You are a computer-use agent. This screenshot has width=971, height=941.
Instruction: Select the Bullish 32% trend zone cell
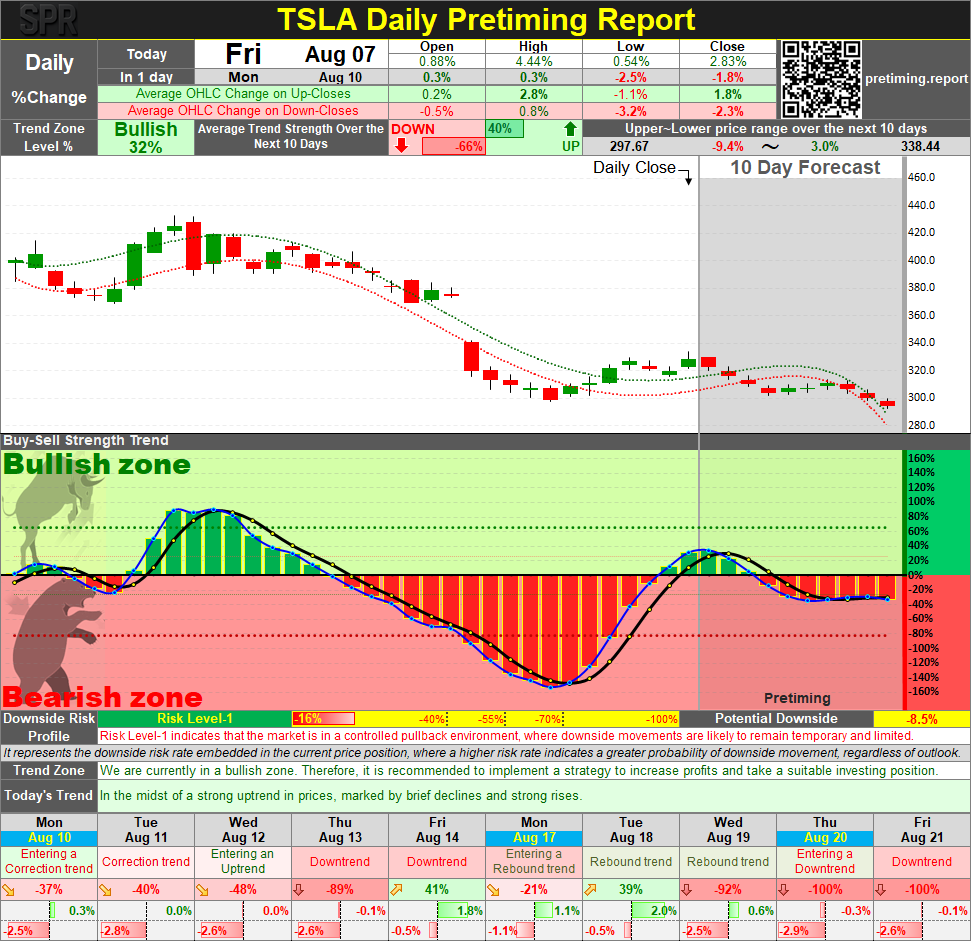click(x=146, y=137)
